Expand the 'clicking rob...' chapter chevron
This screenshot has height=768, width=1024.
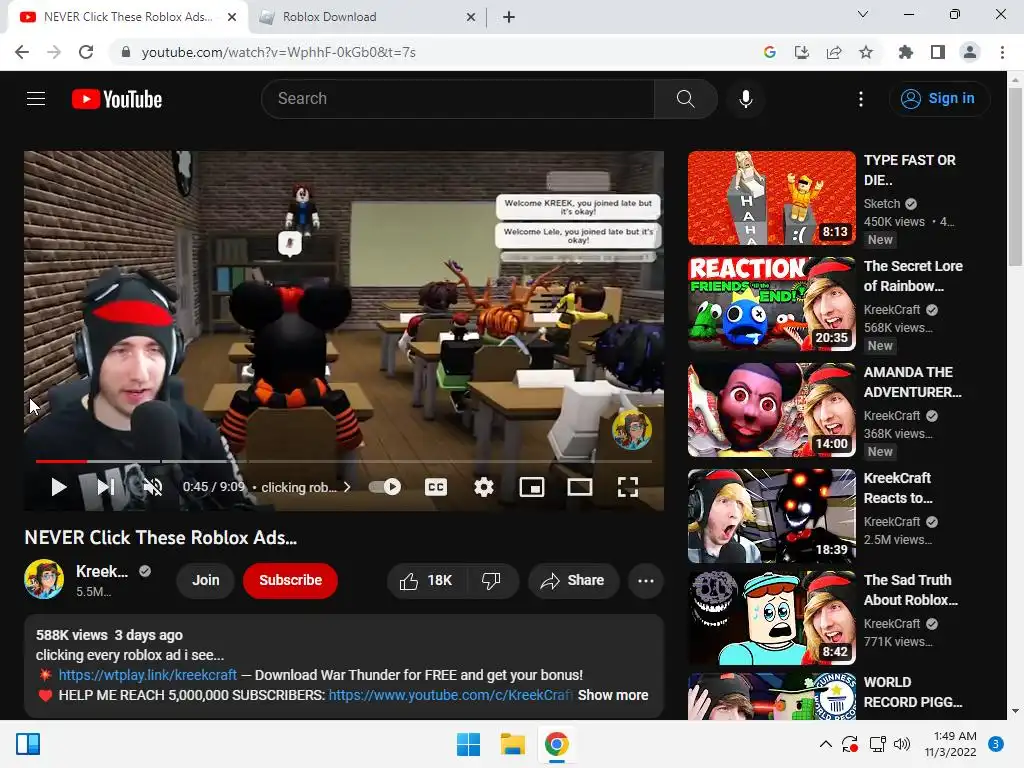pyautogui.click(x=347, y=487)
